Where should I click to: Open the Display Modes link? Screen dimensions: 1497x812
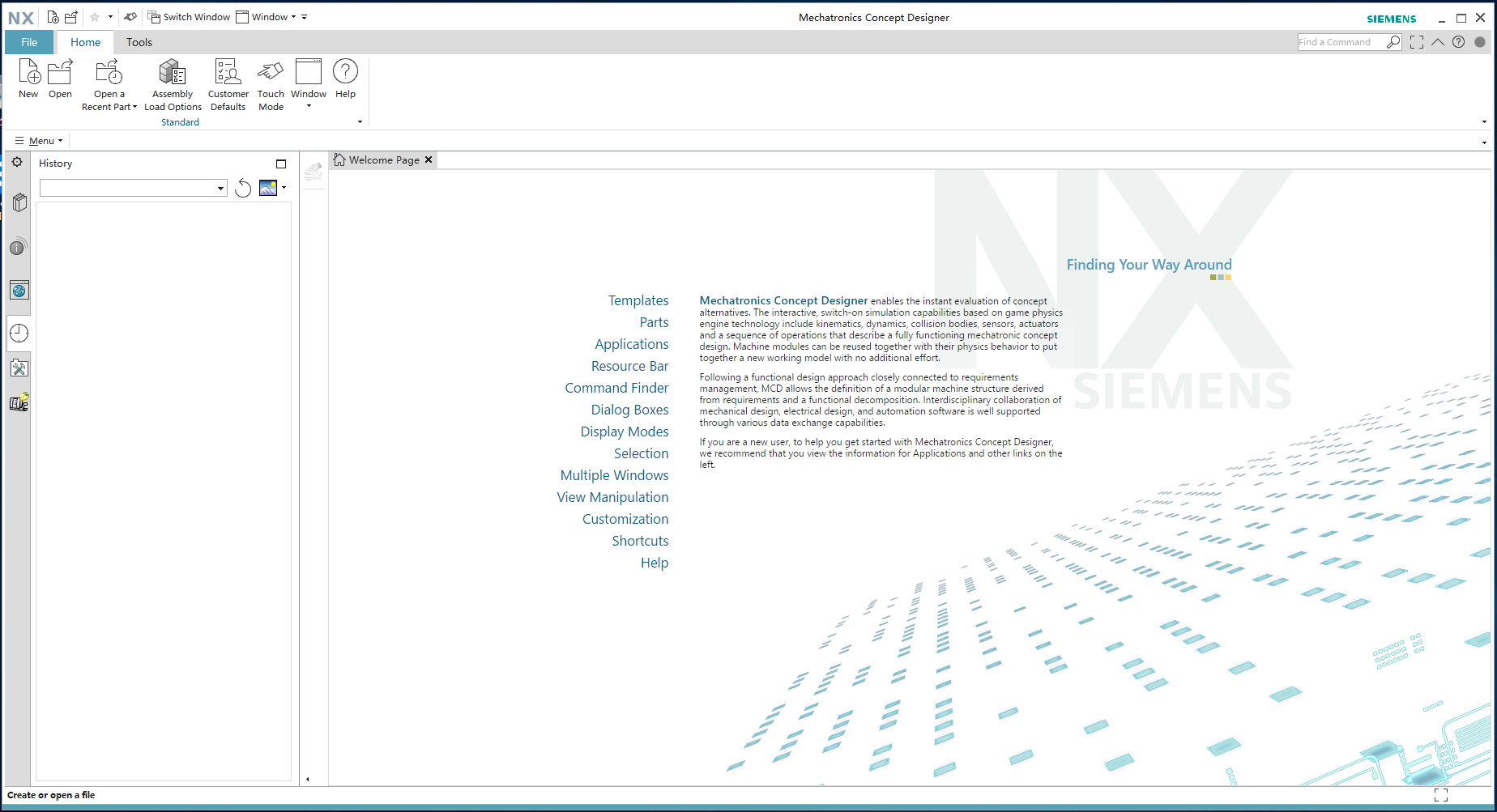click(x=625, y=432)
